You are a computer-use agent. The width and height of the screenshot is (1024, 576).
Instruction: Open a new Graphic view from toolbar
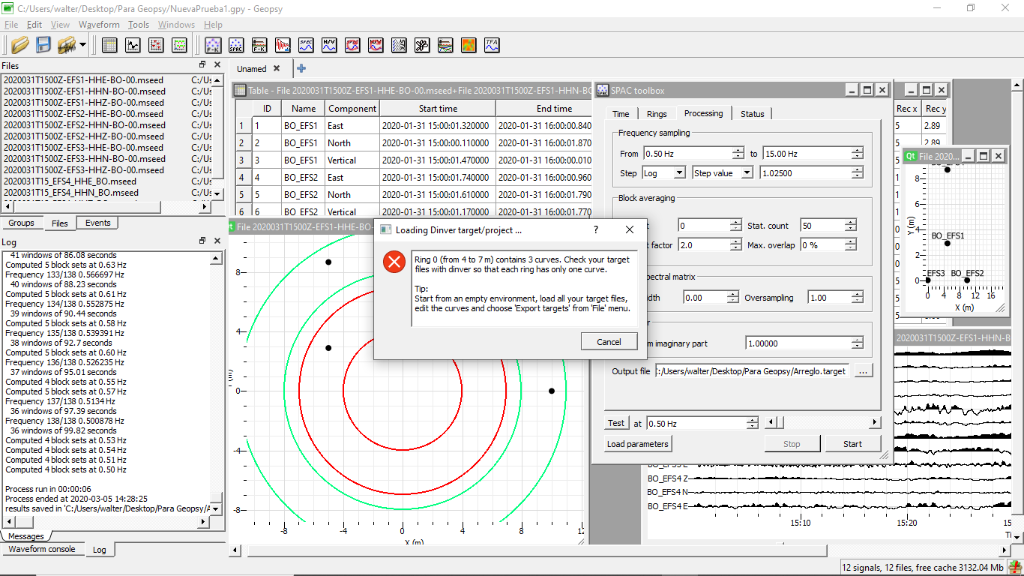point(132,45)
